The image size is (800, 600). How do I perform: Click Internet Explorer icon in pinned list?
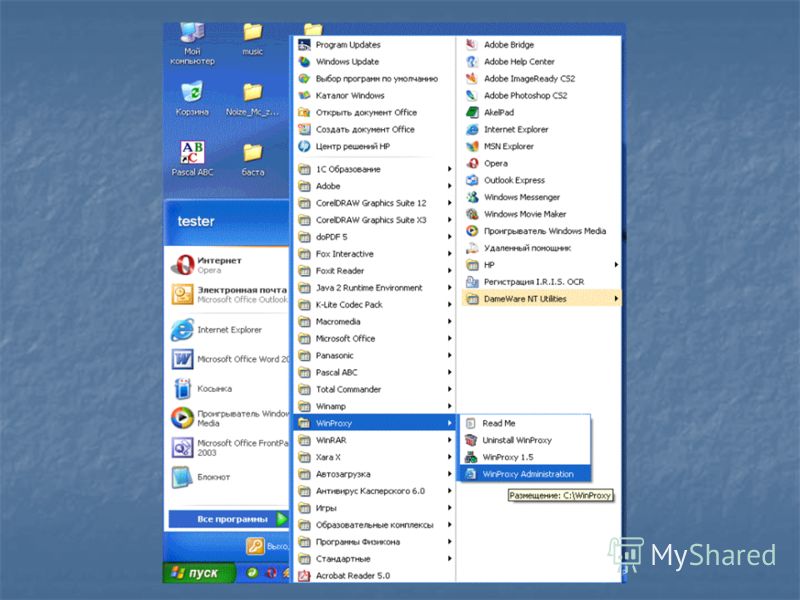point(182,330)
